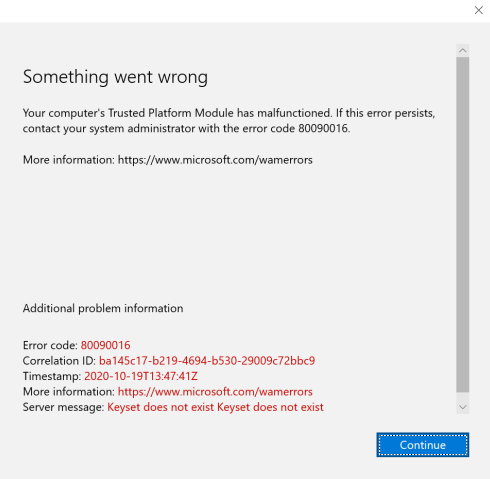
Task: Click the Trusted Platform Module malfunction message
Action: pyautogui.click(x=229, y=121)
